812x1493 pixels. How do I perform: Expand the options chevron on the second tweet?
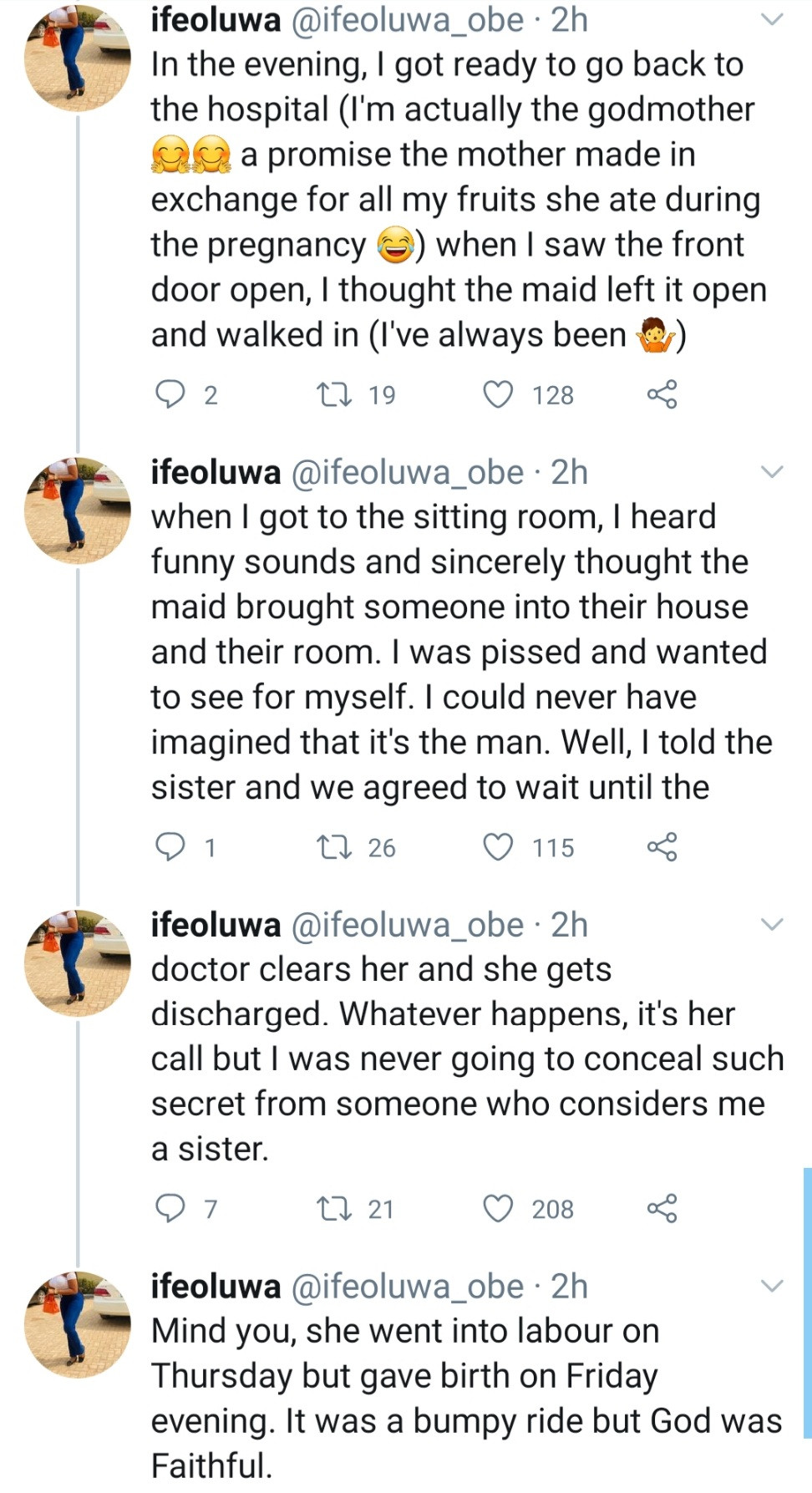point(769,475)
